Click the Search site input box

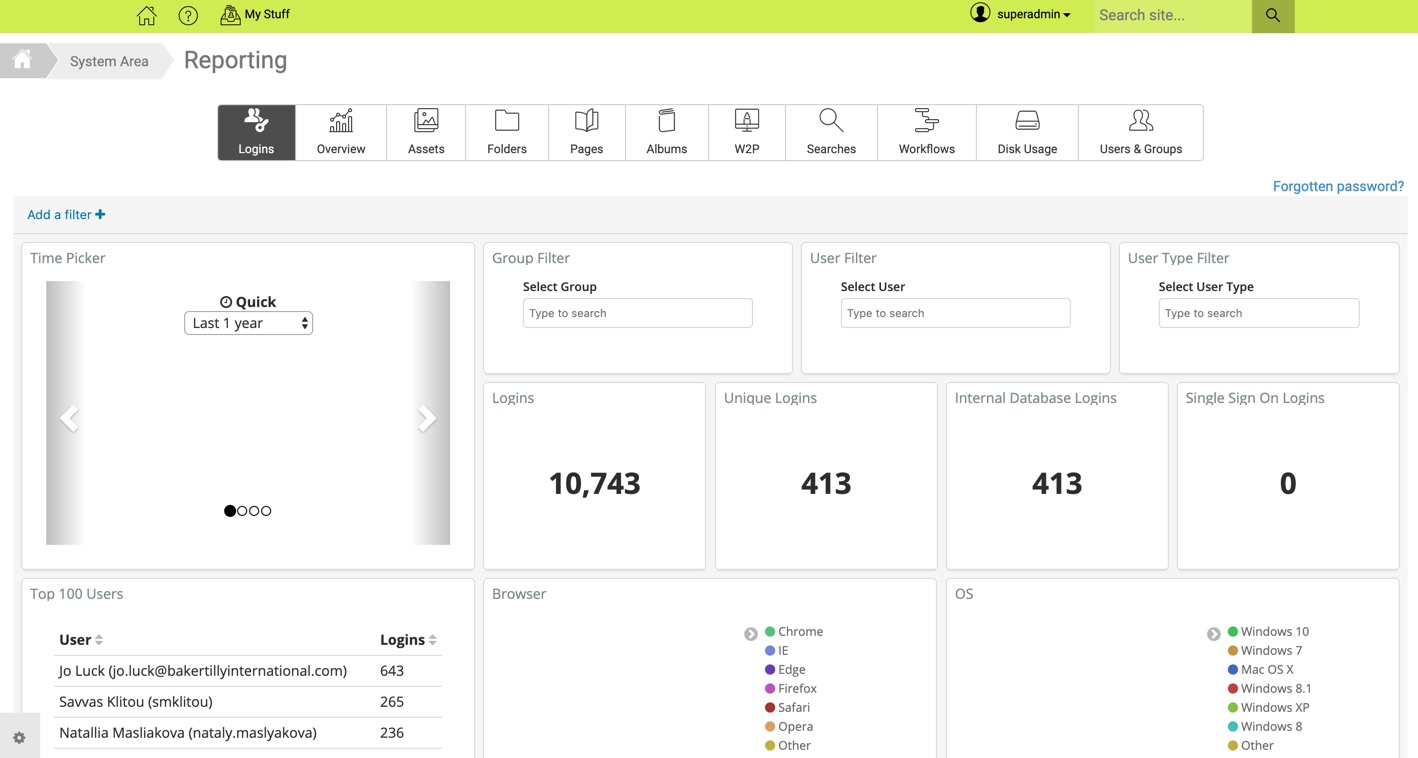click(1172, 16)
